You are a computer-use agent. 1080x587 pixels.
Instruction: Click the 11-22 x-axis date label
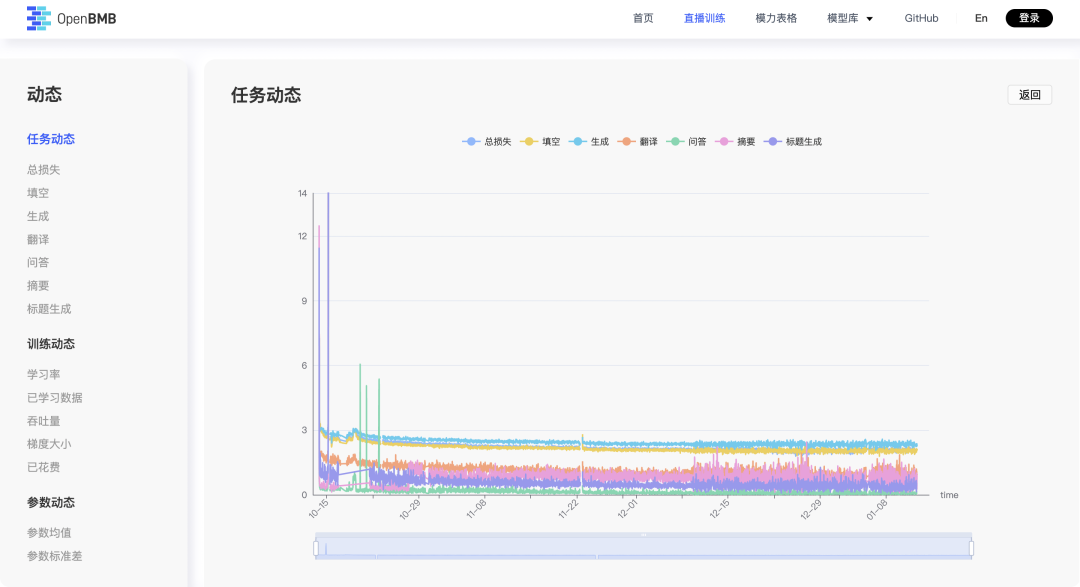(568, 508)
